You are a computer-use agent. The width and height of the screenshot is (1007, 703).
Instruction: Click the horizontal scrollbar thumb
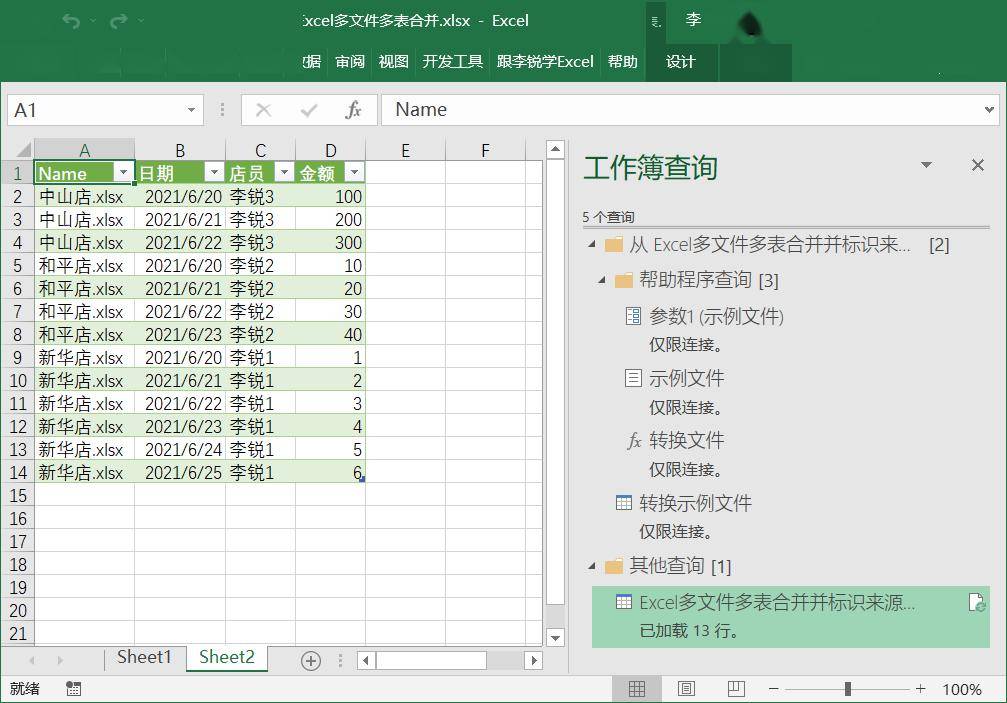[x=431, y=661]
